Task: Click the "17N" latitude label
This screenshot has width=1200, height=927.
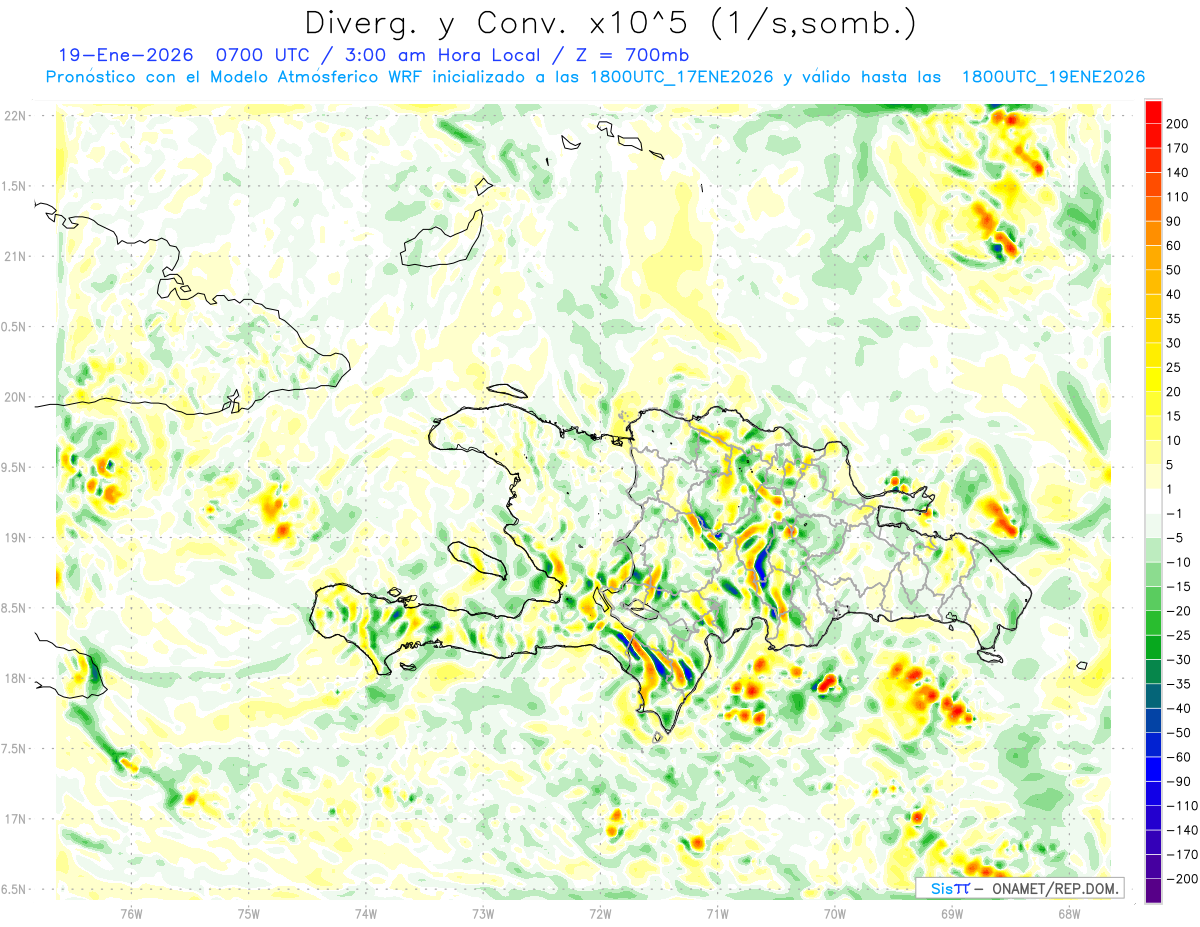Action: (x=14, y=818)
